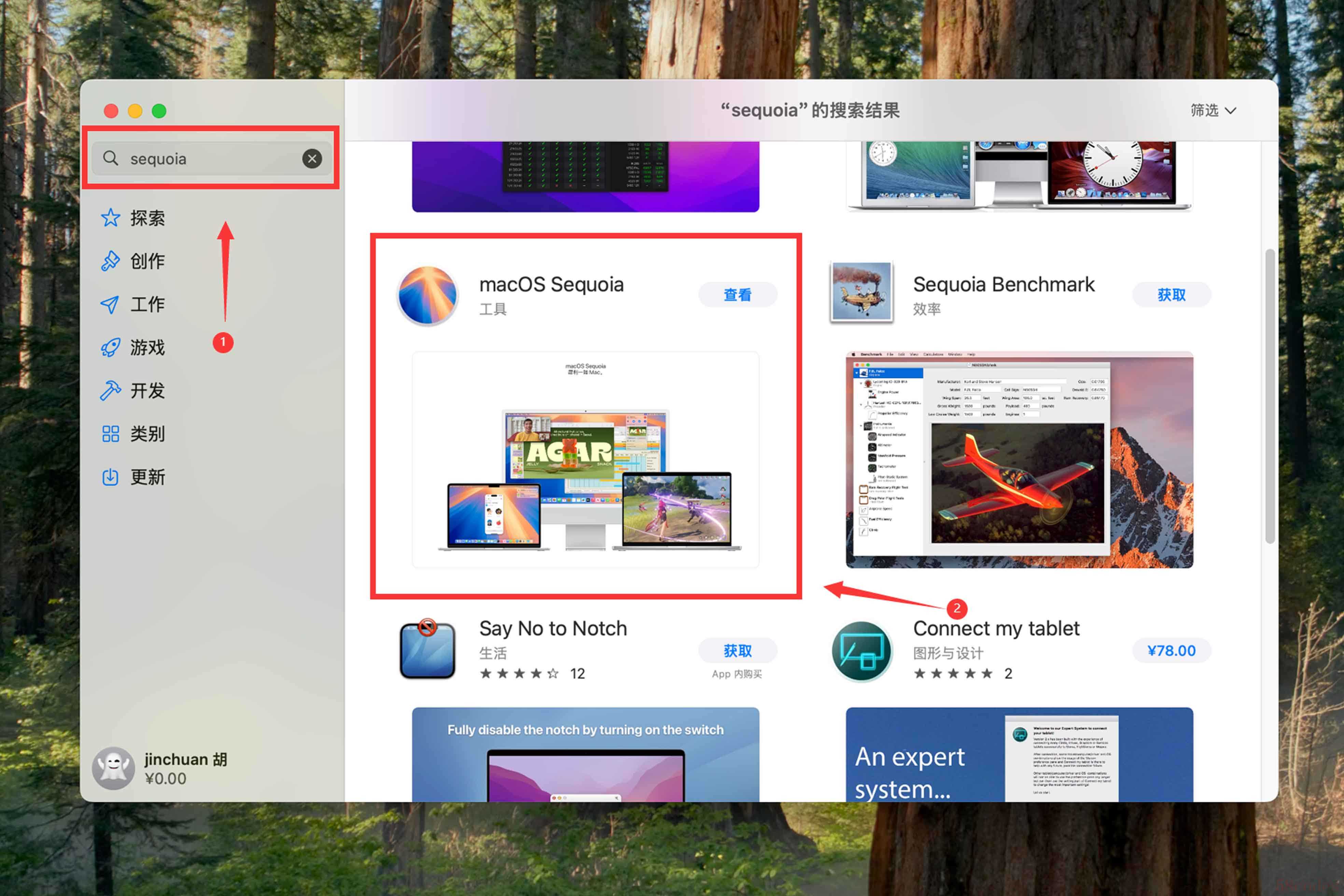Go to the Updates download icon
The height and width of the screenshot is (896, 1344).
coord(110,477)
